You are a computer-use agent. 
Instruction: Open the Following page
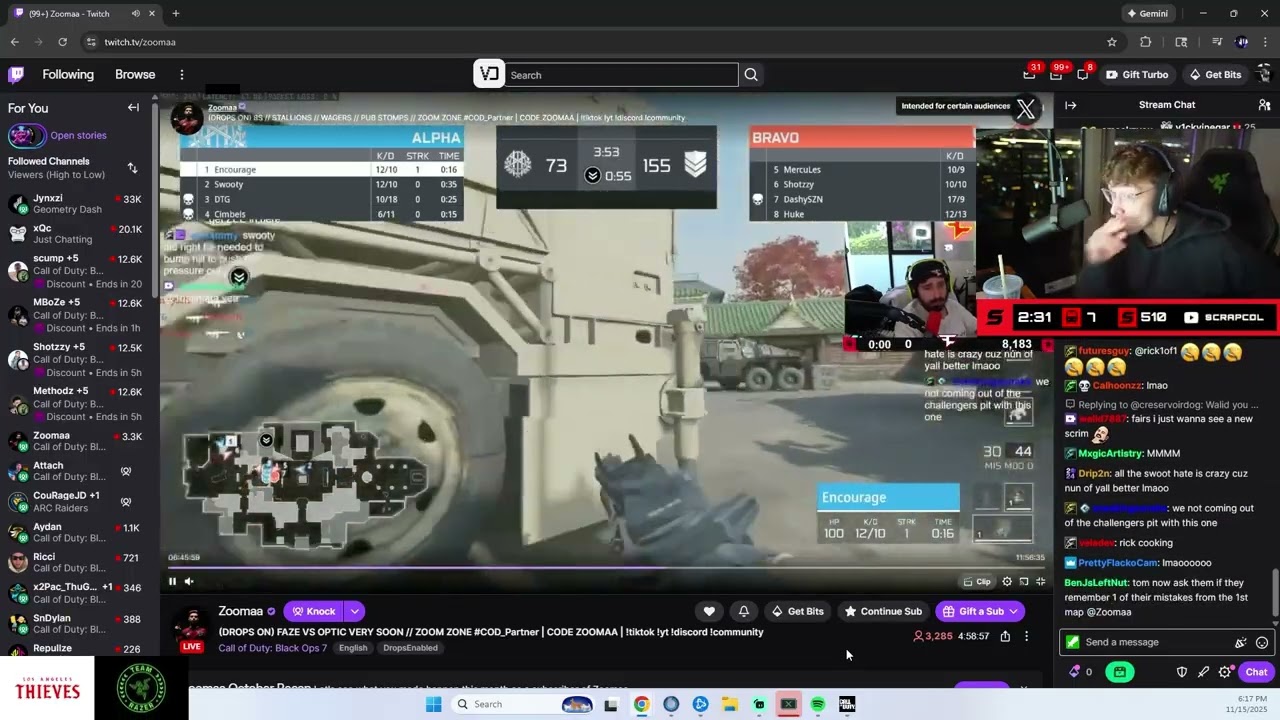pyautogui.click(x=68, y=75)
